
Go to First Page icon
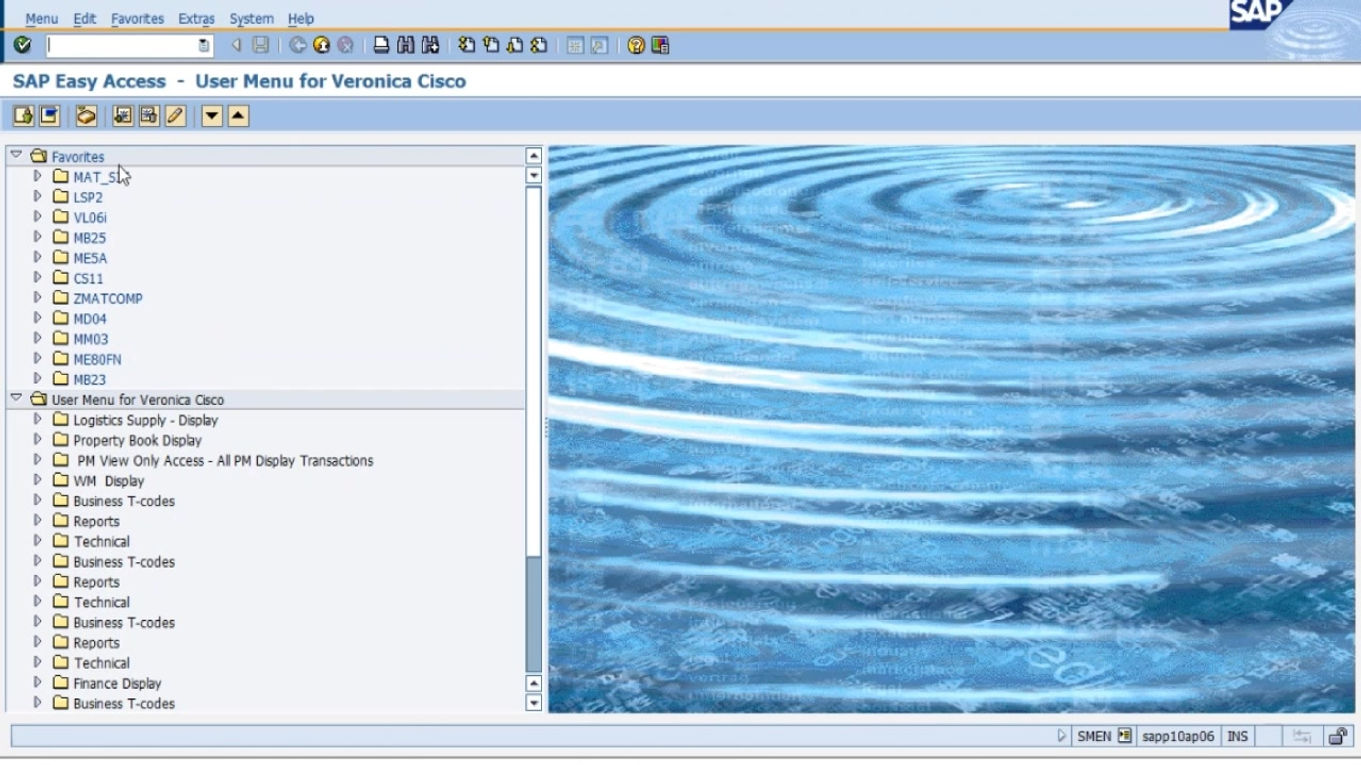tap(467, 45)
